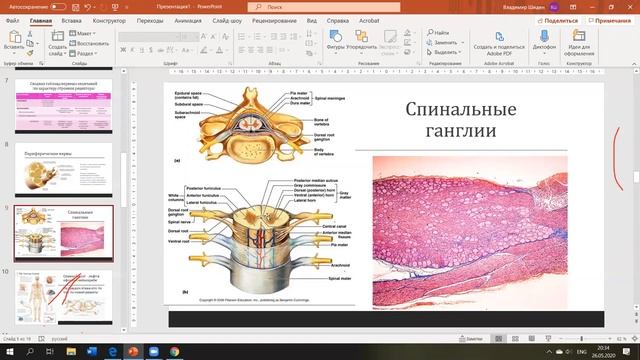Click the Найти find button
This screenshot has width=640, height=360.
pyautogui.click(x=438, y=33)
